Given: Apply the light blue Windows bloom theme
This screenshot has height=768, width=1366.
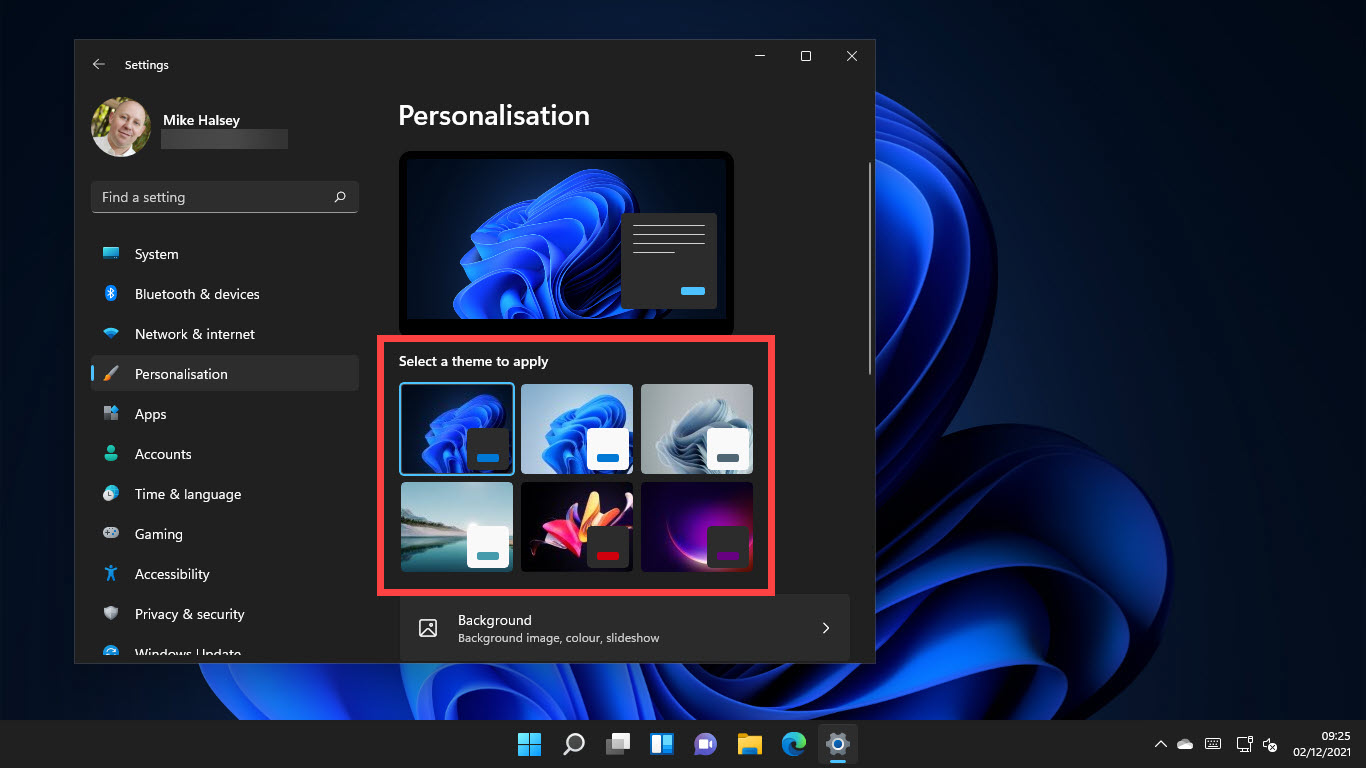Looking at the screenshot, I should click(x=577, y=428).
